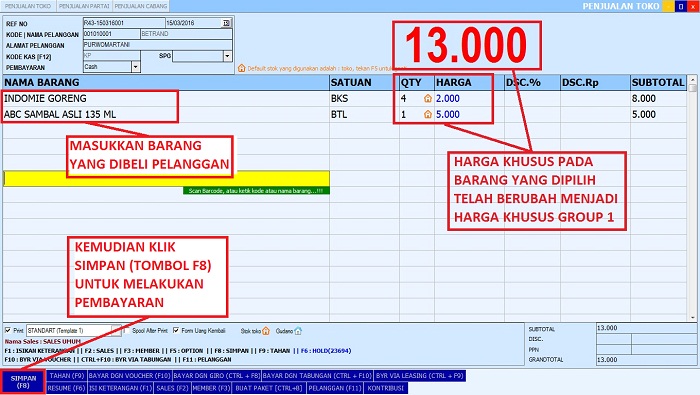700x395 pixels.
Task: Enable the Spool After Print checkbox
Action: (x=127, y=330)
